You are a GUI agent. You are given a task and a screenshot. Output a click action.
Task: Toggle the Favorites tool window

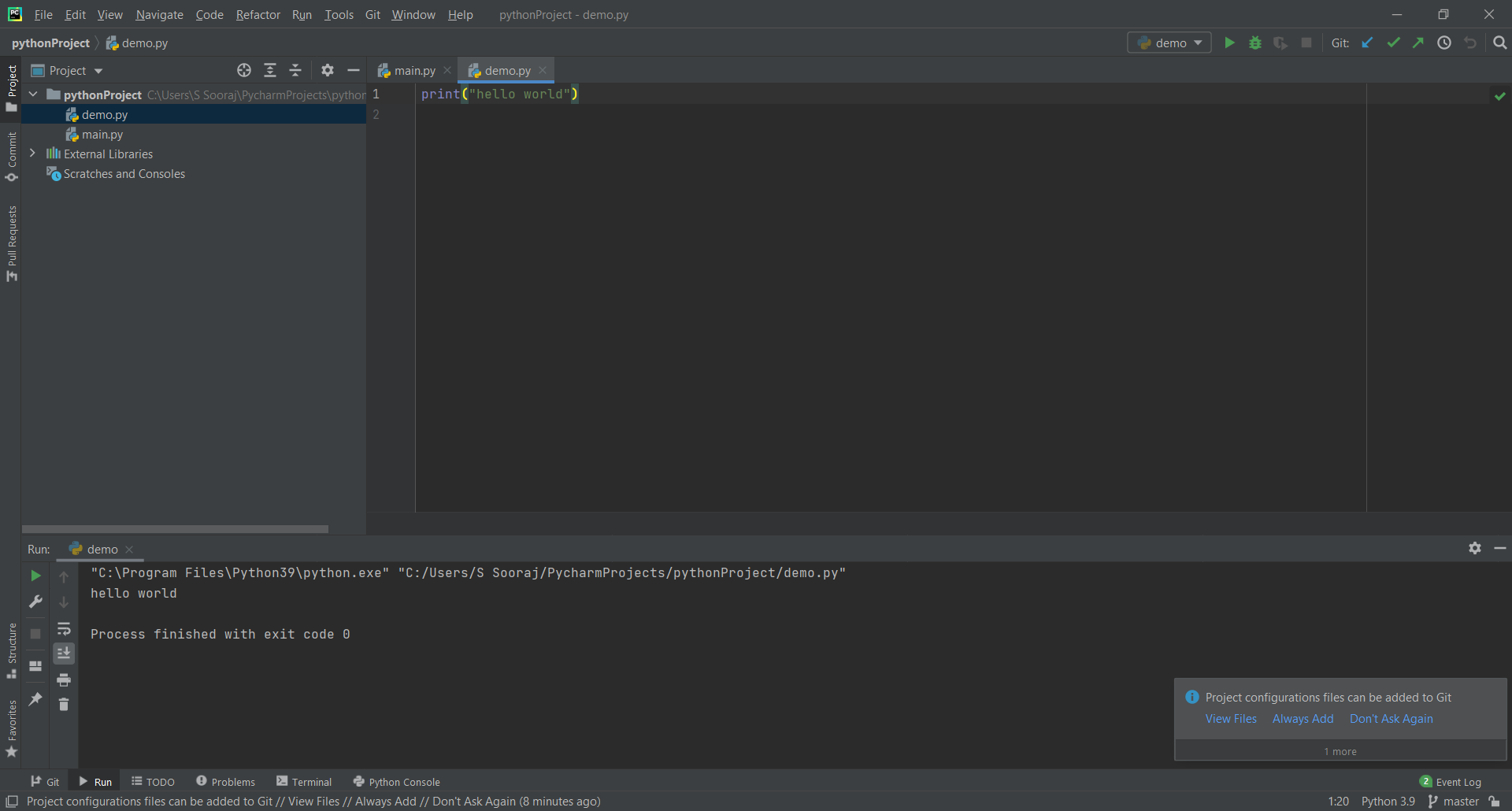(x=11, y=729)
